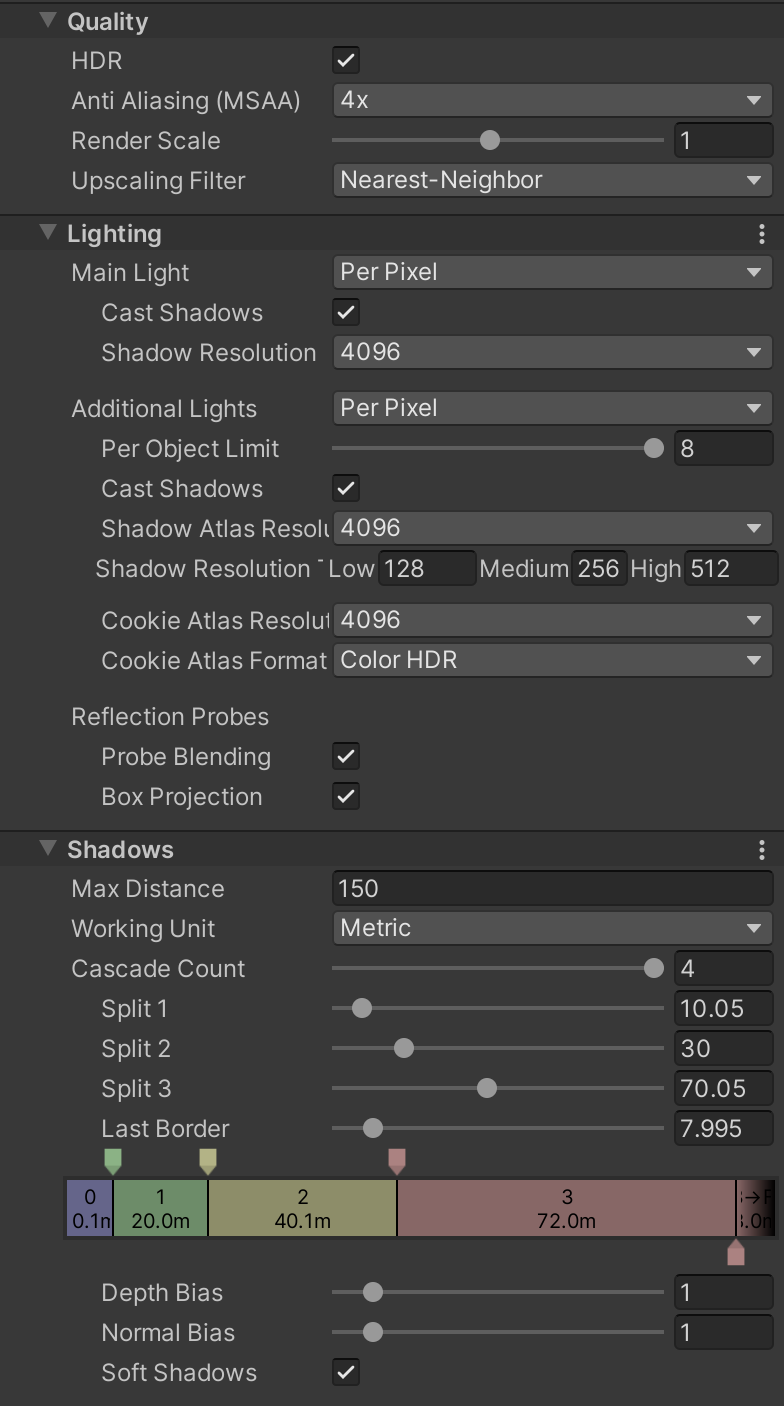Click the Render Scale slider handle
This screenshot has height=1406, width=784.
(x=490, y=141)
